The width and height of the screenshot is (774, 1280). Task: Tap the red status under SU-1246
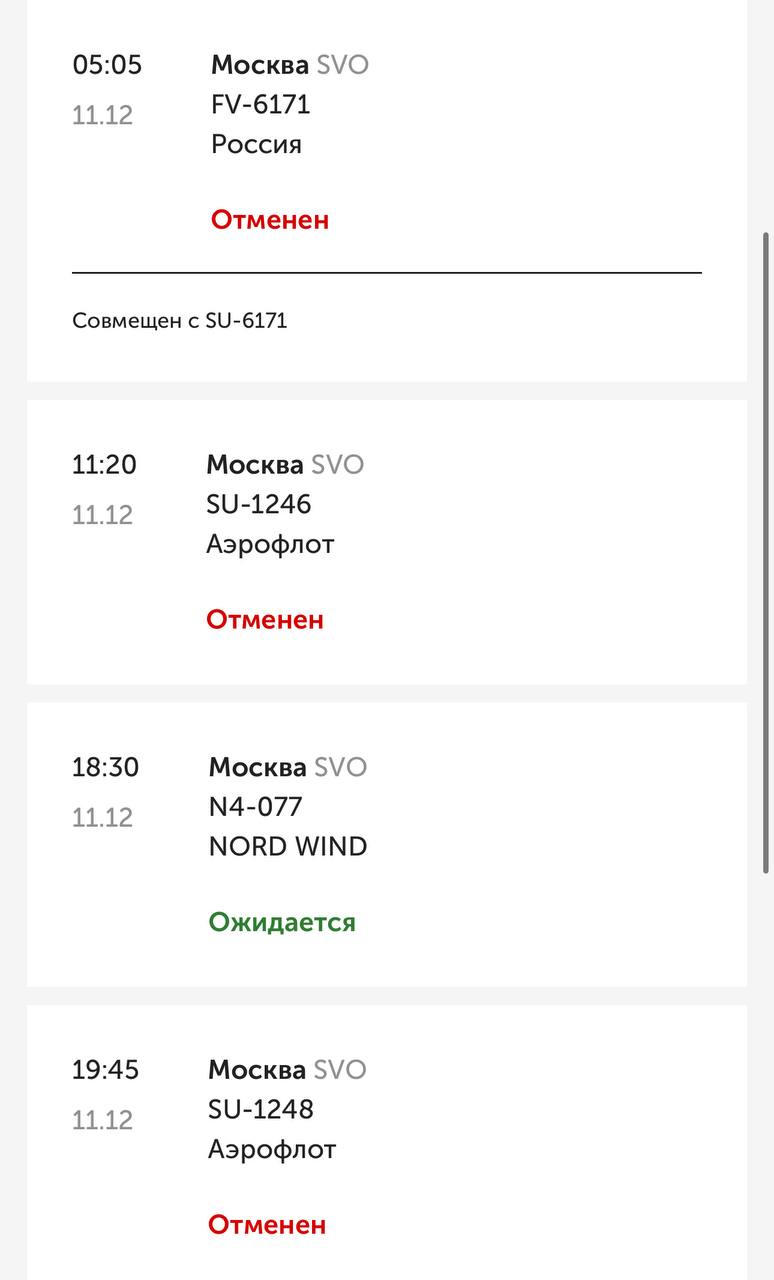coord(265,620)
